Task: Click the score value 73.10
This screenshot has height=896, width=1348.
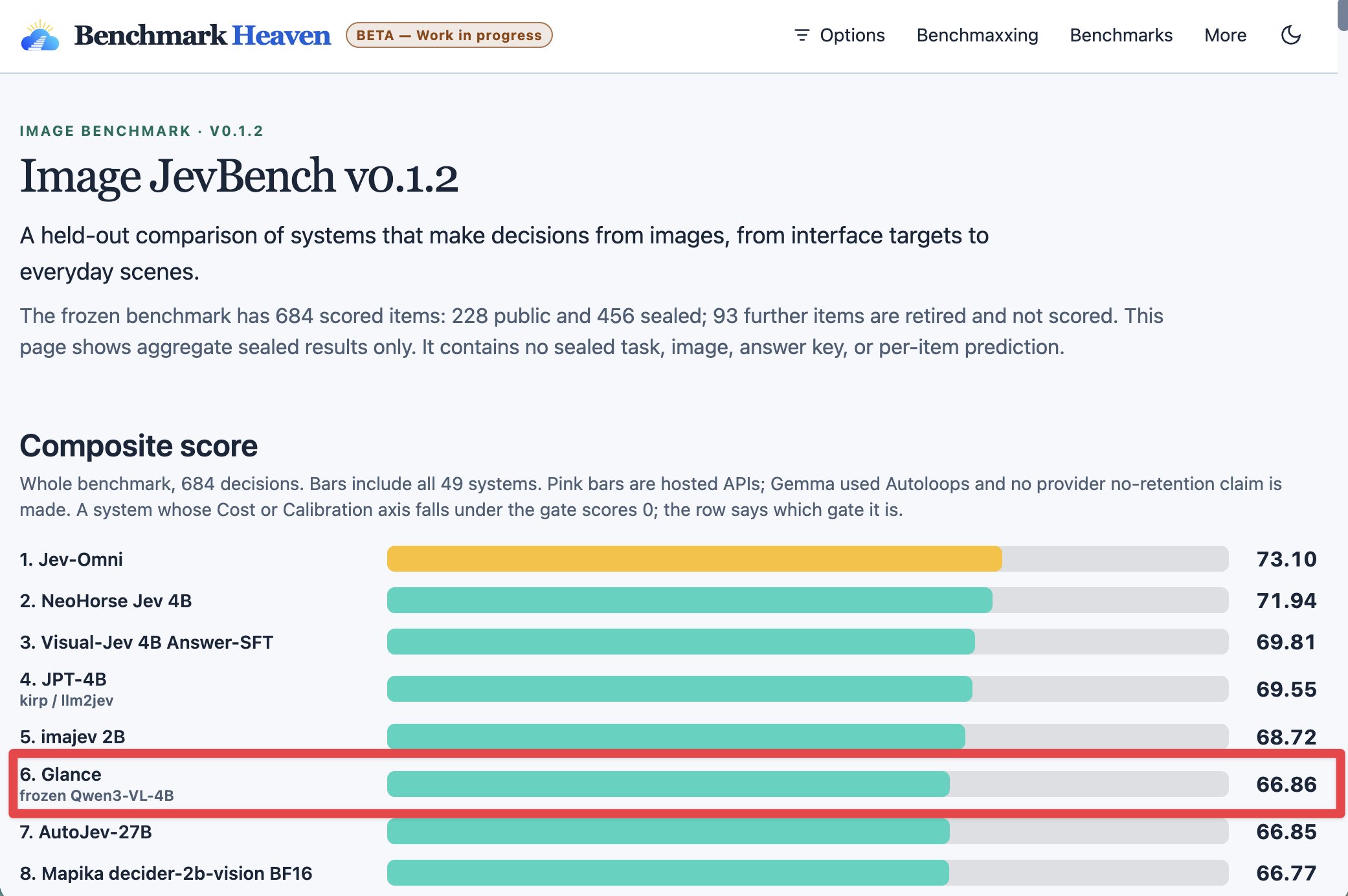Action: click(1286, 559)
